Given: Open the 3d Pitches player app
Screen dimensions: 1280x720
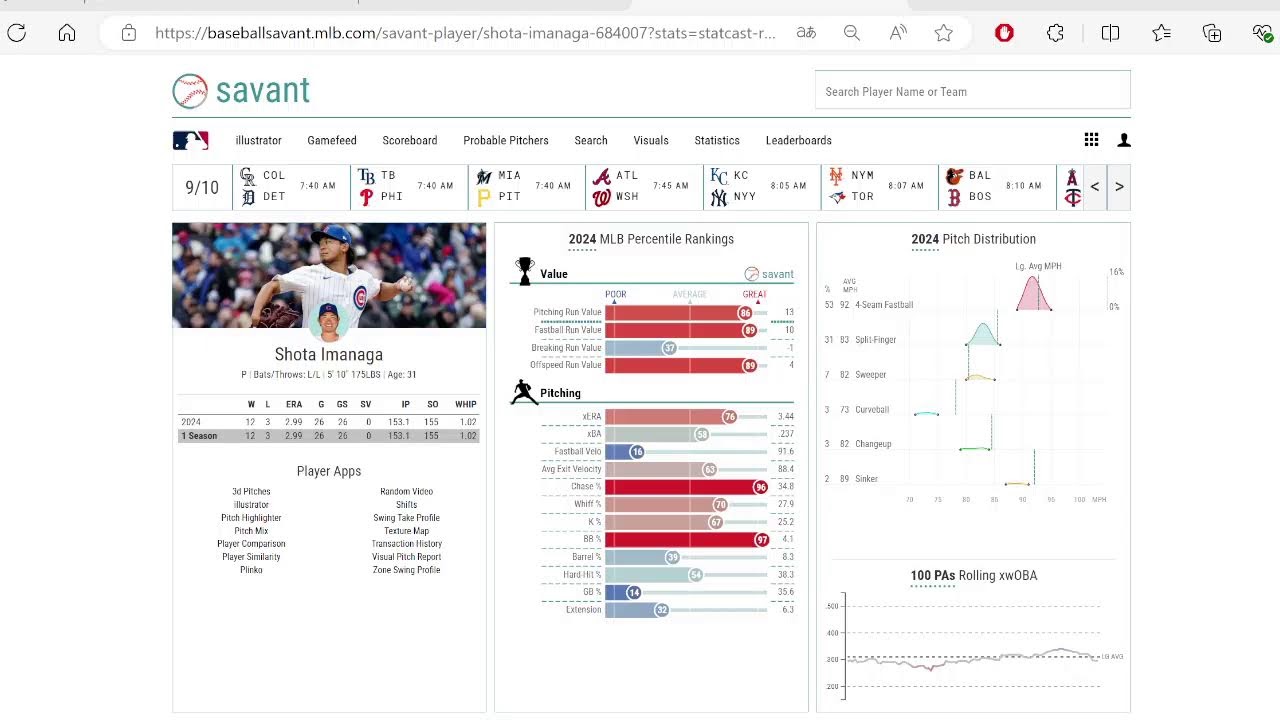Looking at the screenshot, I should click(251, 492).
